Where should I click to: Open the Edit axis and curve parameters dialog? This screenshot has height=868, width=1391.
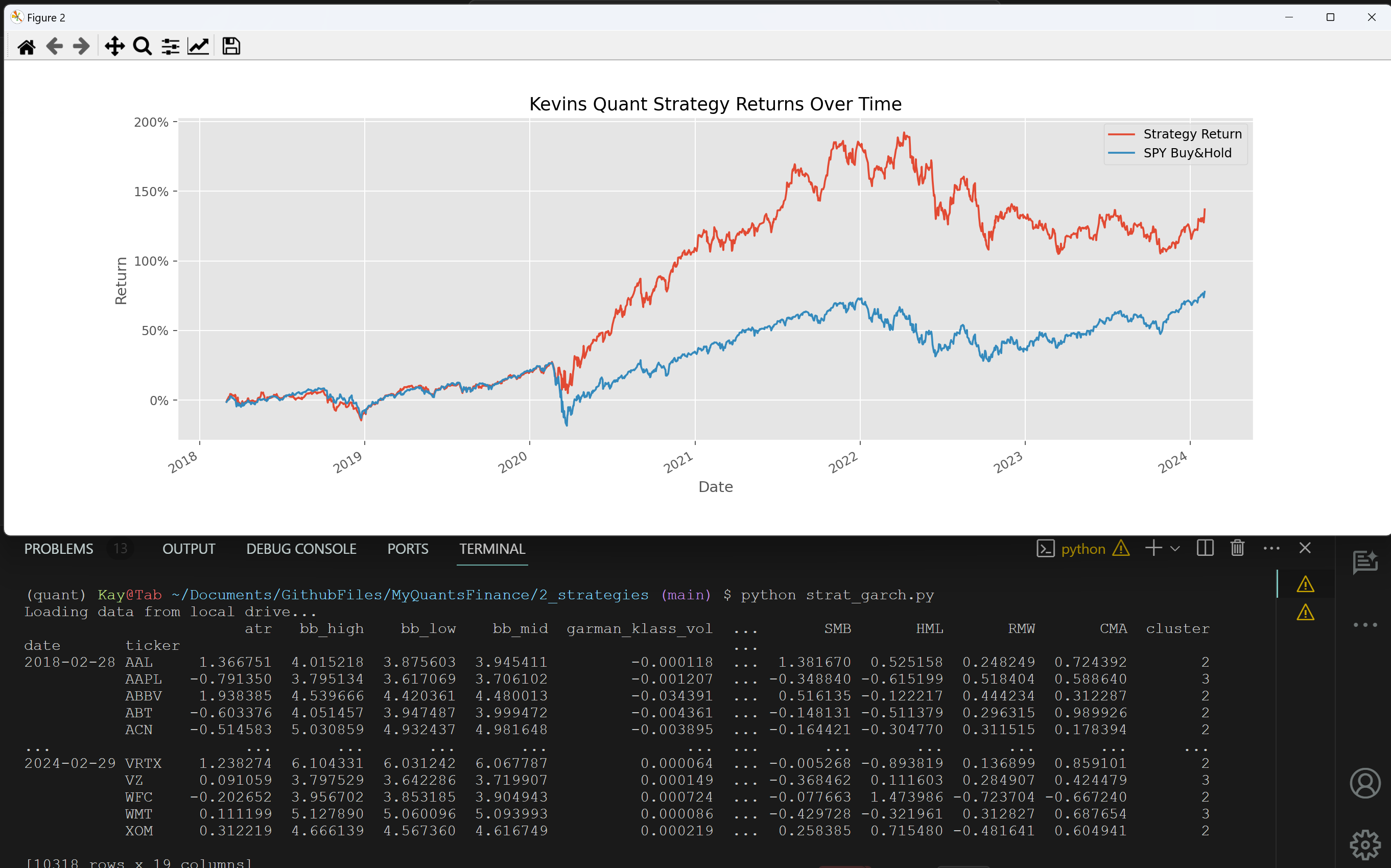pyautogui.click(x=199, y=46)
